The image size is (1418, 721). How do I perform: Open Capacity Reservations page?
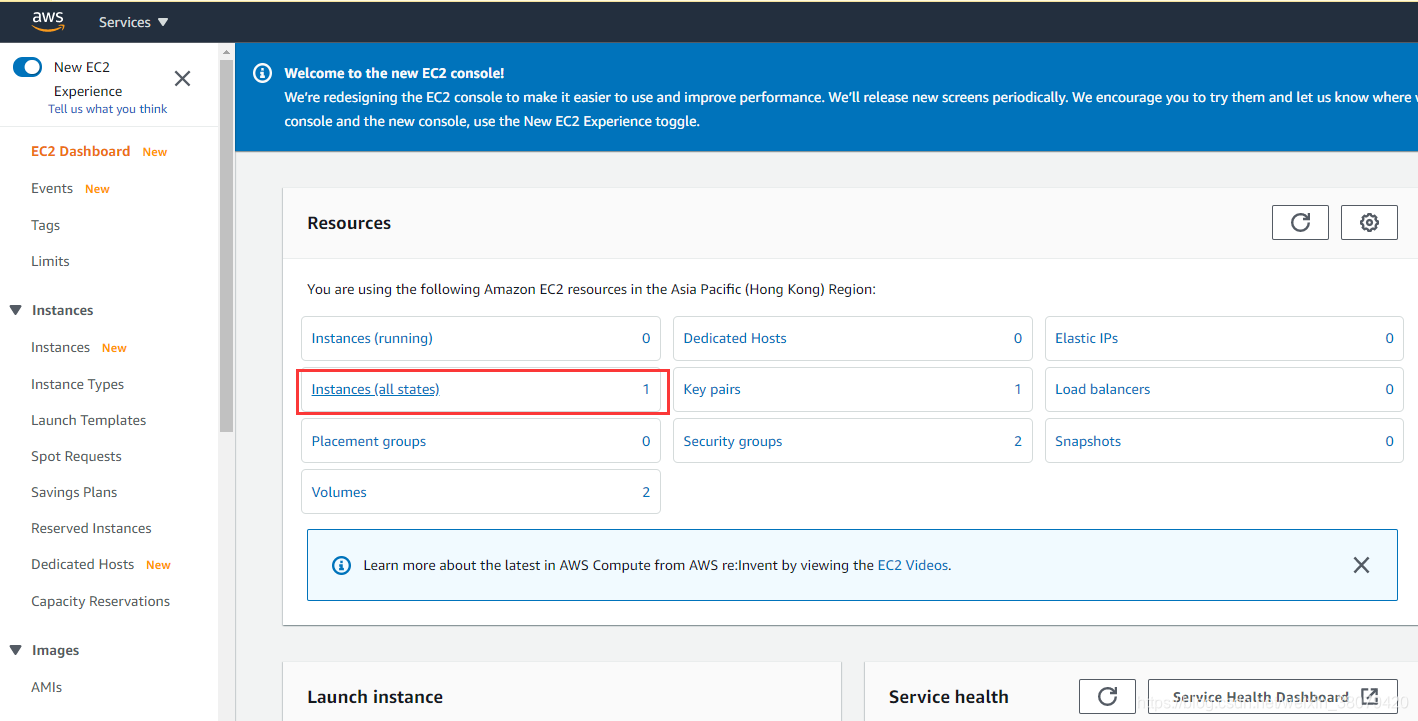(100, 601)
